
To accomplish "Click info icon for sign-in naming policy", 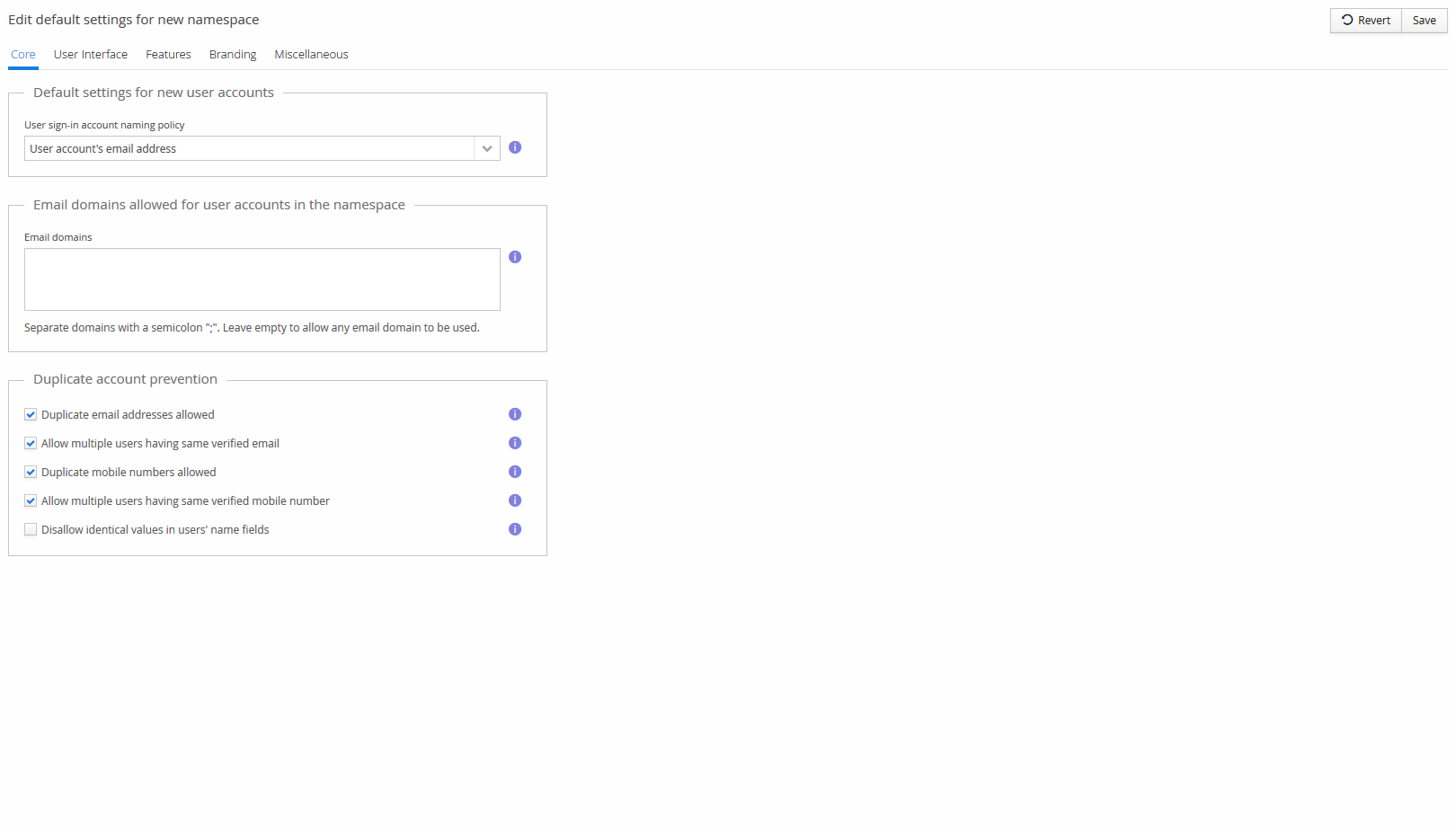I will 515,147.
